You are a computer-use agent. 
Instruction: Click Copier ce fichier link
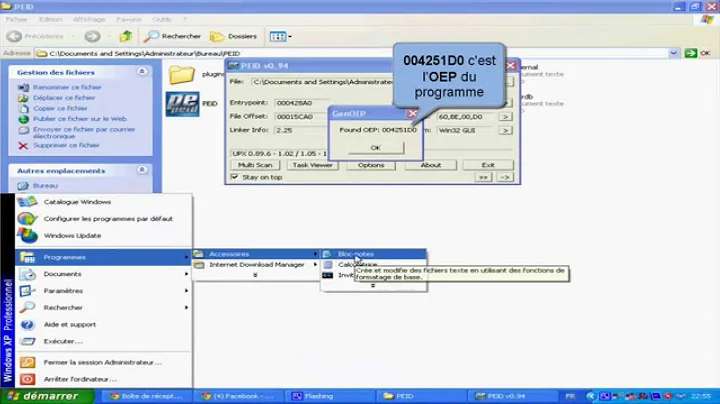pos(60,108)
